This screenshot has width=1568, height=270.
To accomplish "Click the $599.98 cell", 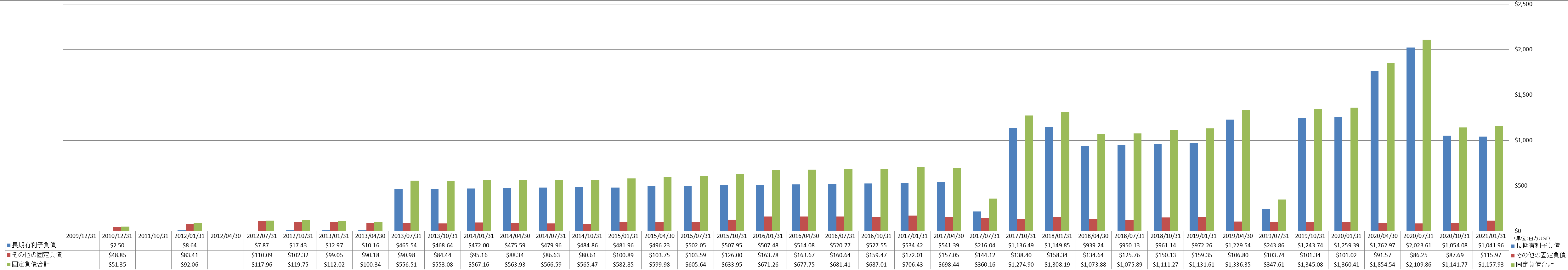I will 660,265.
